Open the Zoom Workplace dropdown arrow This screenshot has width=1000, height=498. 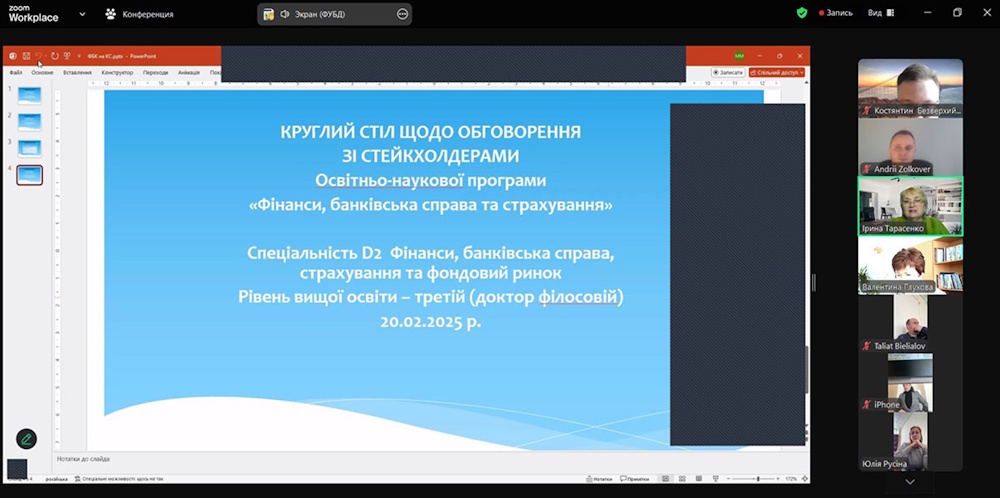[81, 14]
